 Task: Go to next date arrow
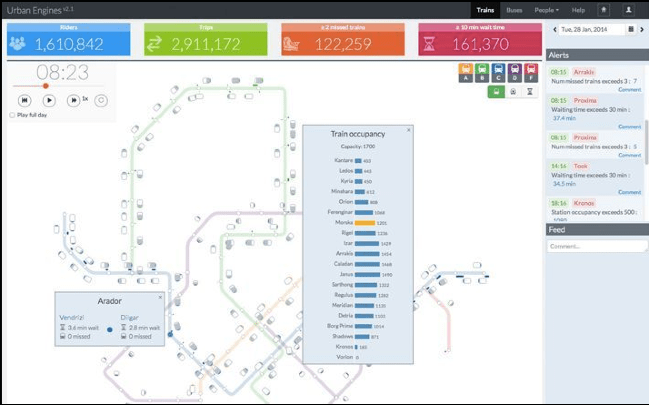pos(642,29)
